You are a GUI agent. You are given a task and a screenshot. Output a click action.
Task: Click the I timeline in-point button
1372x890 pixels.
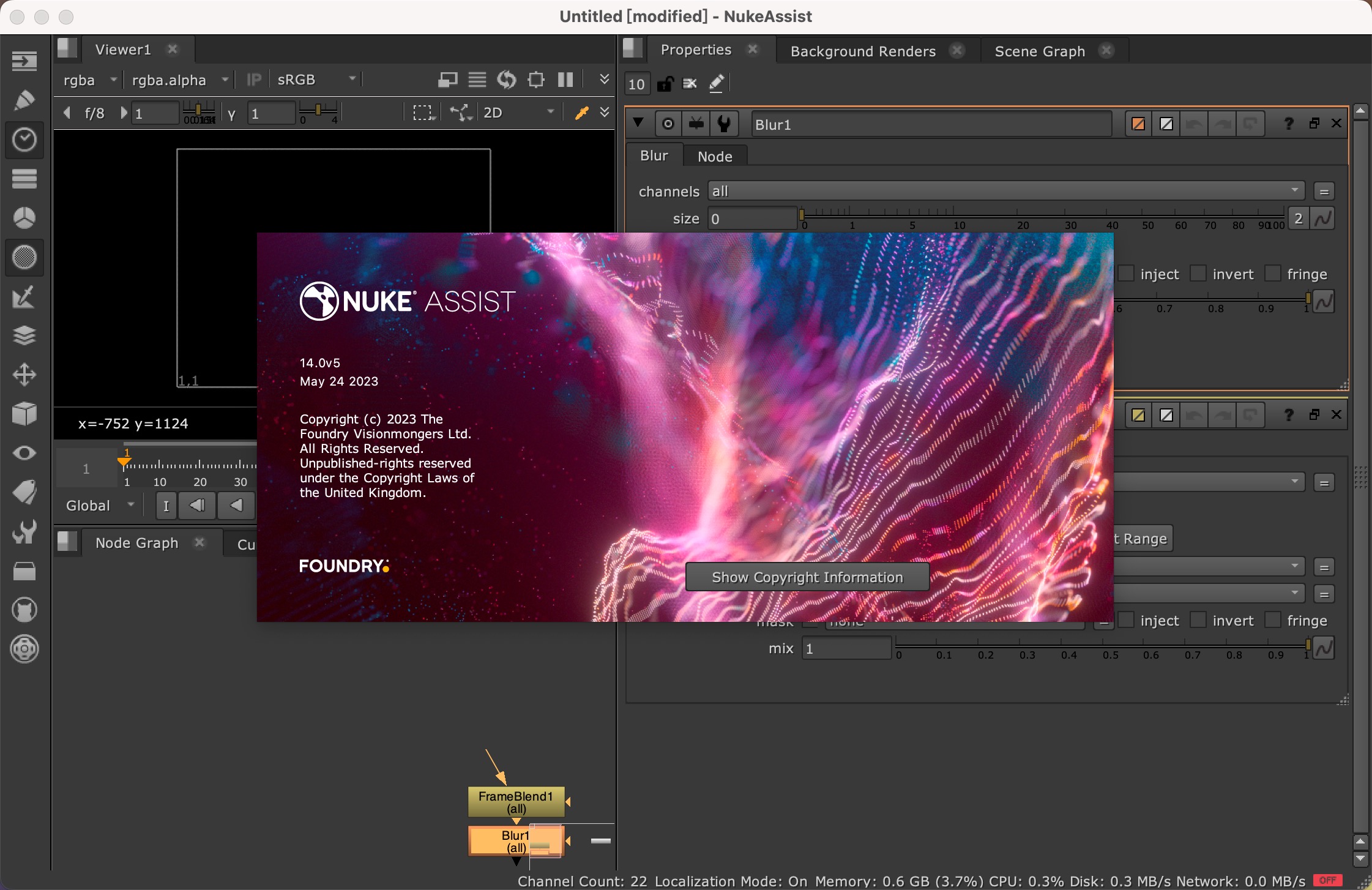click(x=166, y=506)
